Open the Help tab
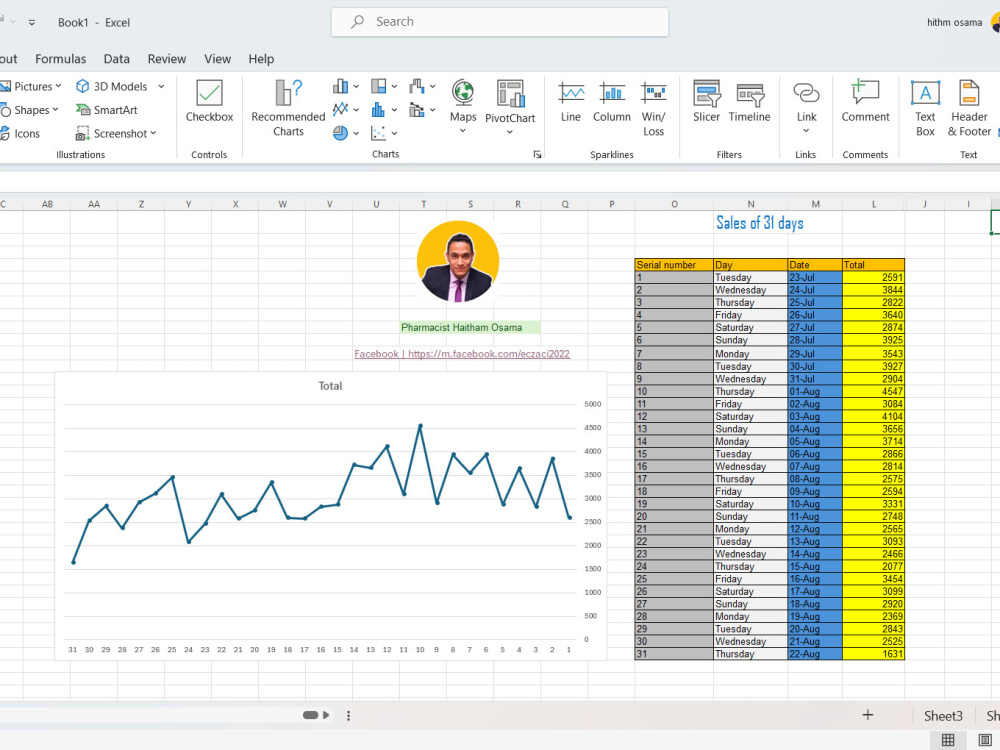The height and width of the screenshot is (750, 1000). (x=261, y=59)
